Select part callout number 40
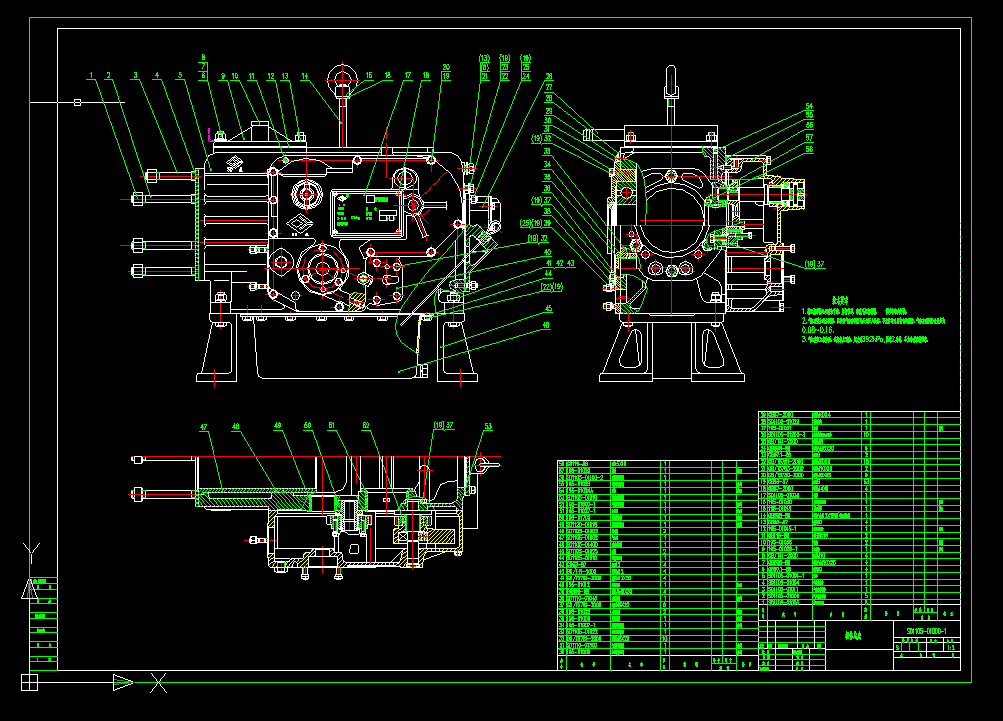 (548, 253)
